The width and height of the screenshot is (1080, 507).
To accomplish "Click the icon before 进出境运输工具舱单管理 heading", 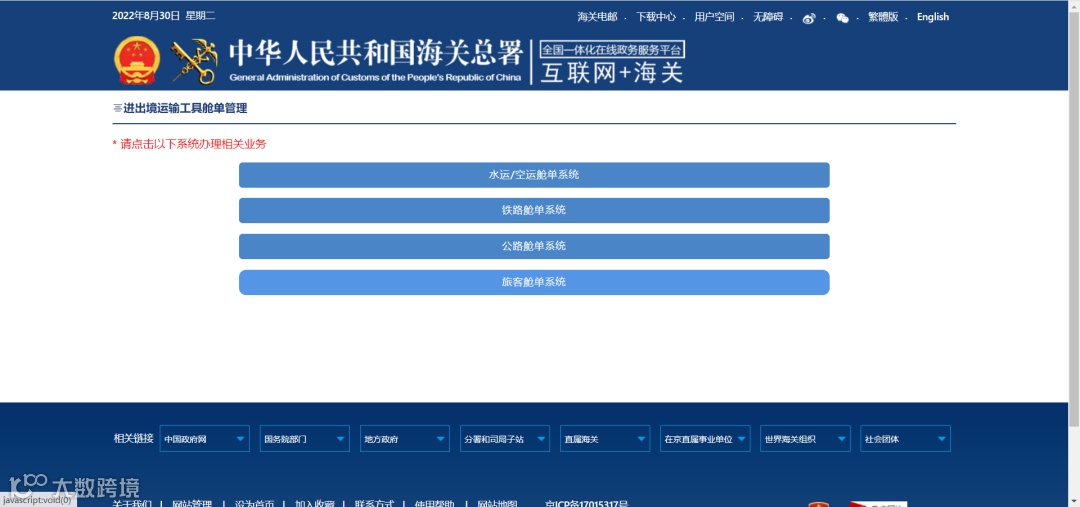I will pos(116,108).
